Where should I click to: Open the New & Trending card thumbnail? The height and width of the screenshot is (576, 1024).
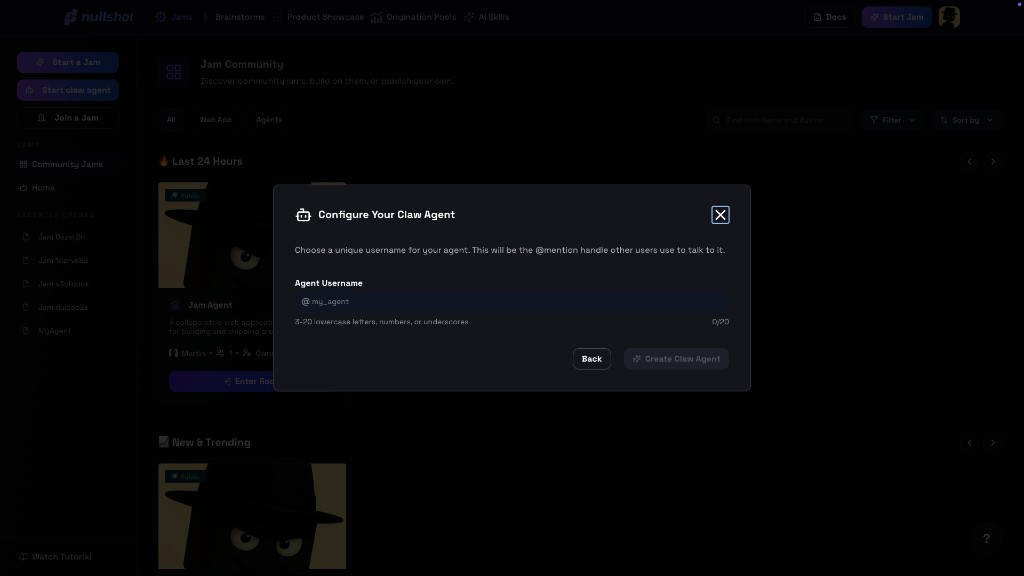click(x=252, y=516)
